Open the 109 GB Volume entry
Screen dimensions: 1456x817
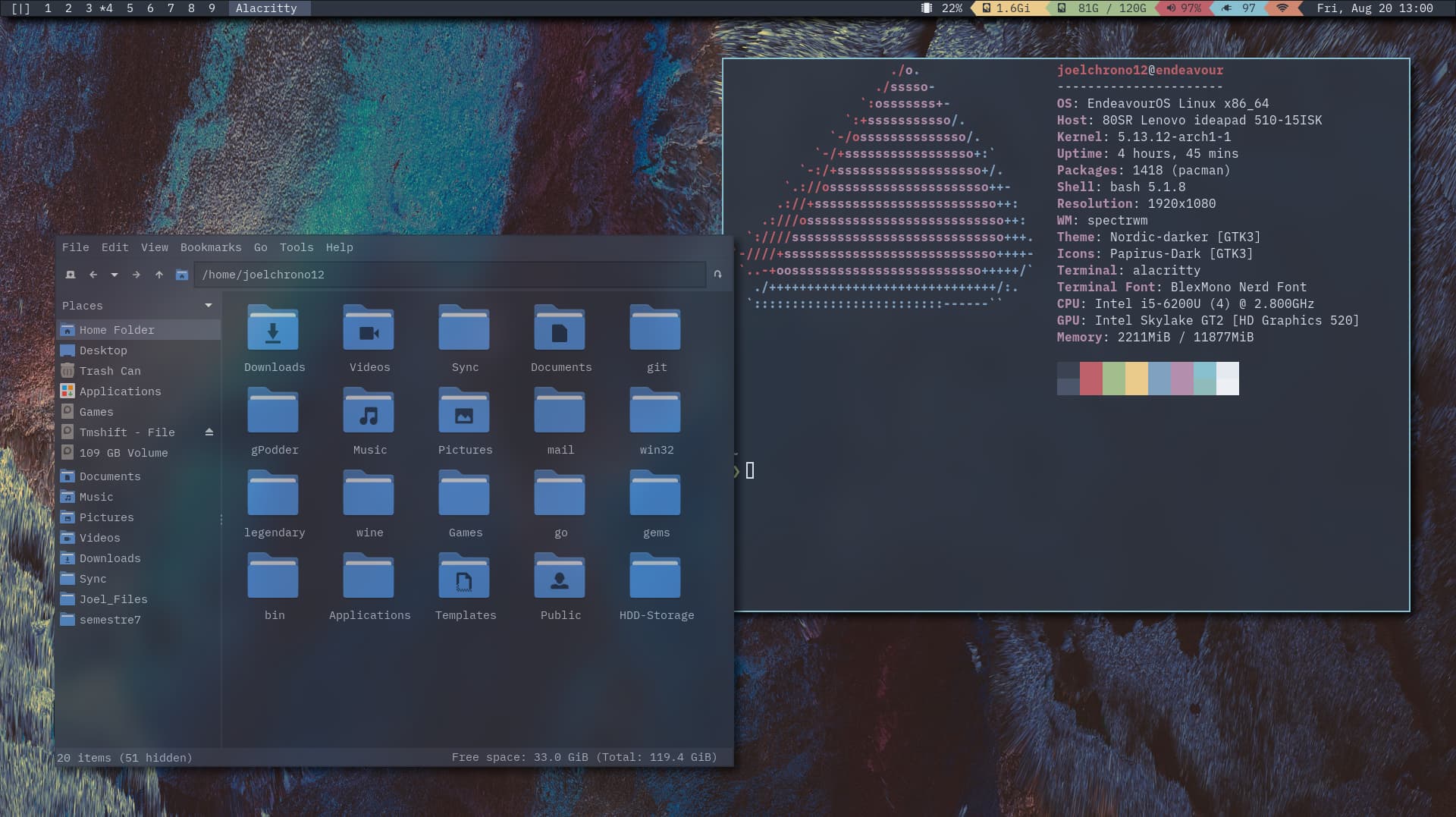coord(139,453)
